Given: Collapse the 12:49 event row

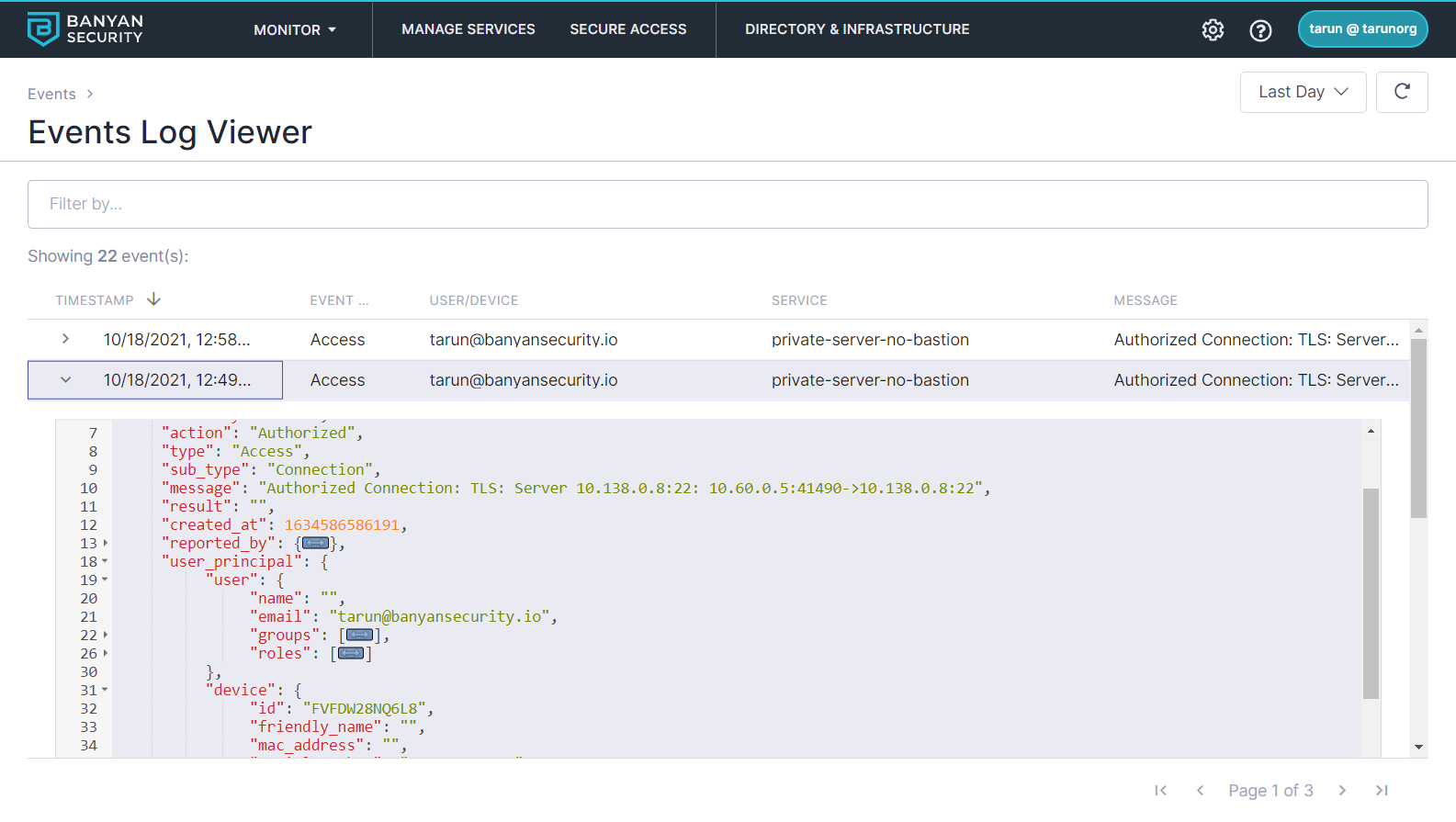Looking at the screenshot, I should pos(65,379).
